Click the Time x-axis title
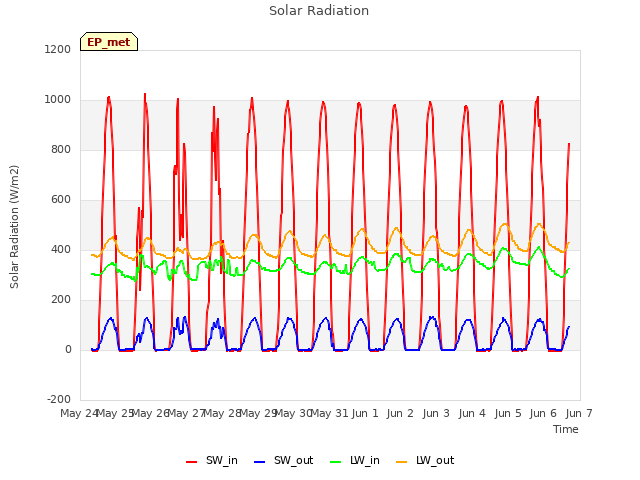The width and height of the screenshot is (640, 480). pos(566,429)
